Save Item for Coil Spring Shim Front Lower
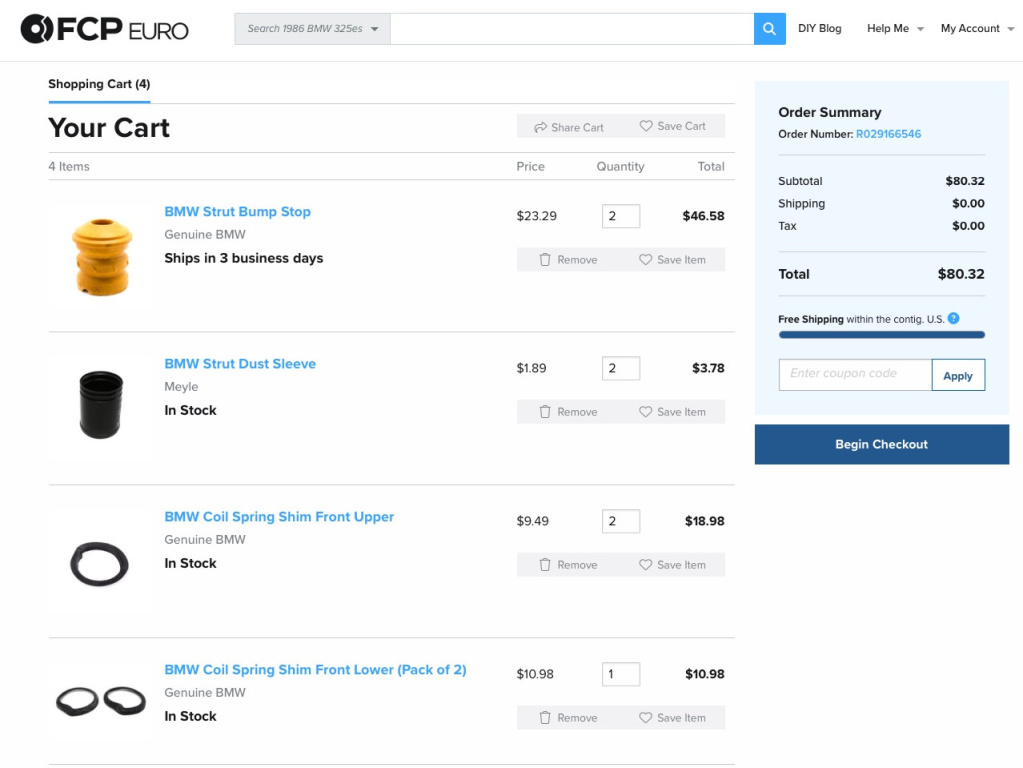 pyautogui.click(x=673, y=718)
